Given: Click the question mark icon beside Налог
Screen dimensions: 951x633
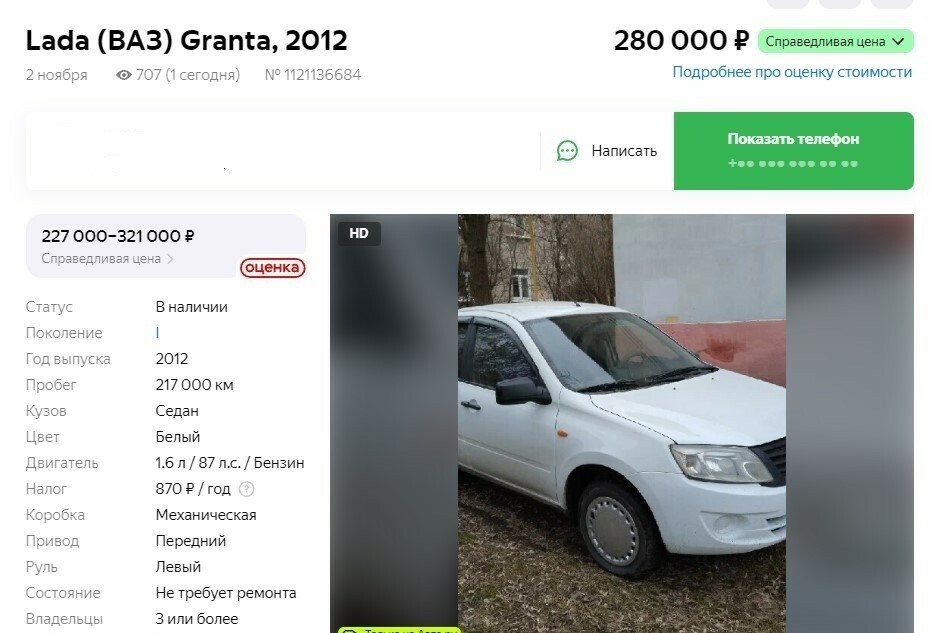Looking at the screenshot, I should pos(246,489).
